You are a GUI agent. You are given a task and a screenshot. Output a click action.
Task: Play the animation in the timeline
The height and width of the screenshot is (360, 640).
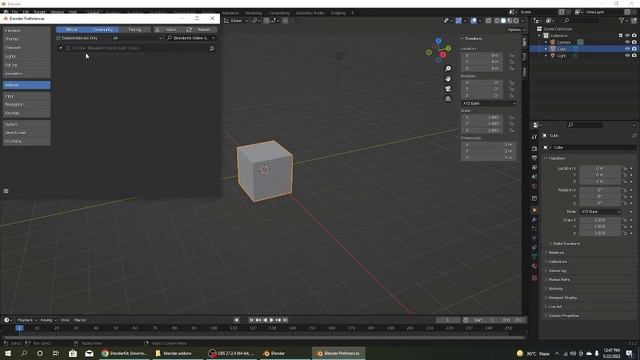(272, 320)
